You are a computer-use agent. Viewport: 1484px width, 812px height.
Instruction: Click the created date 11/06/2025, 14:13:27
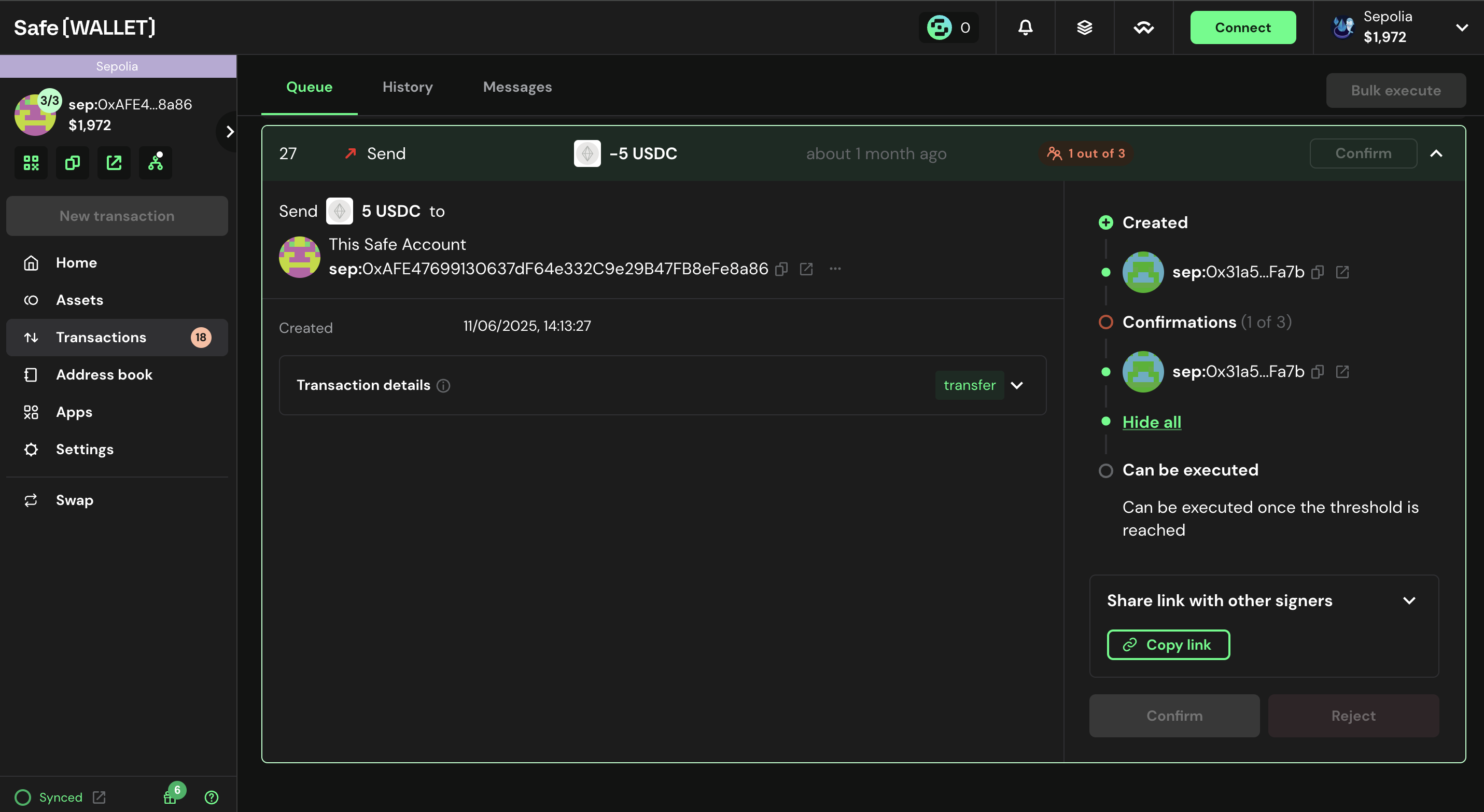[x=526, y=326]
